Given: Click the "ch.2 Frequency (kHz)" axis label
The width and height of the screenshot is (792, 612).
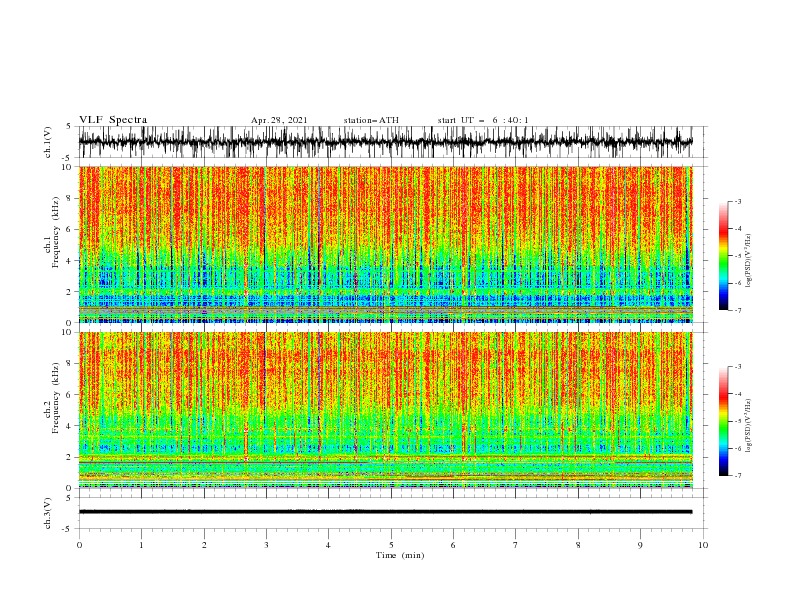Looking at the screenshot, I should tap(52, 398).
